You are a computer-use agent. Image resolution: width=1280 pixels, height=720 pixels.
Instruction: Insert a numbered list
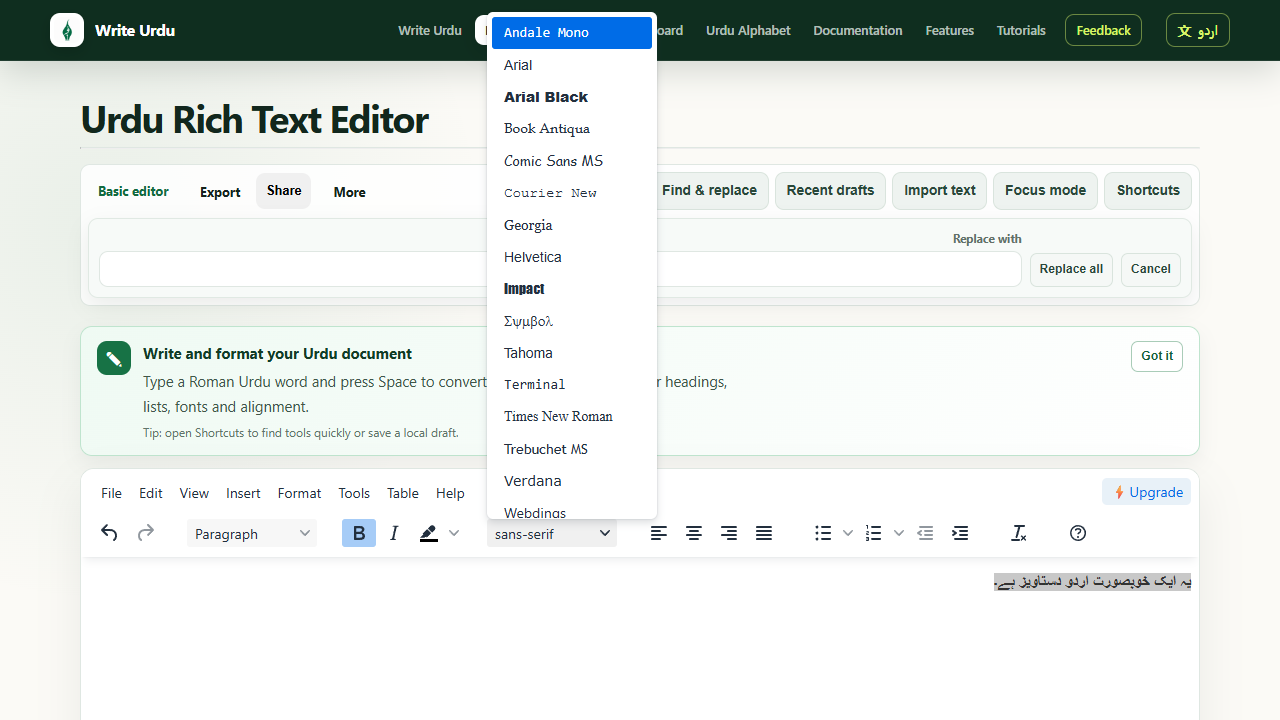coord(874,533)
